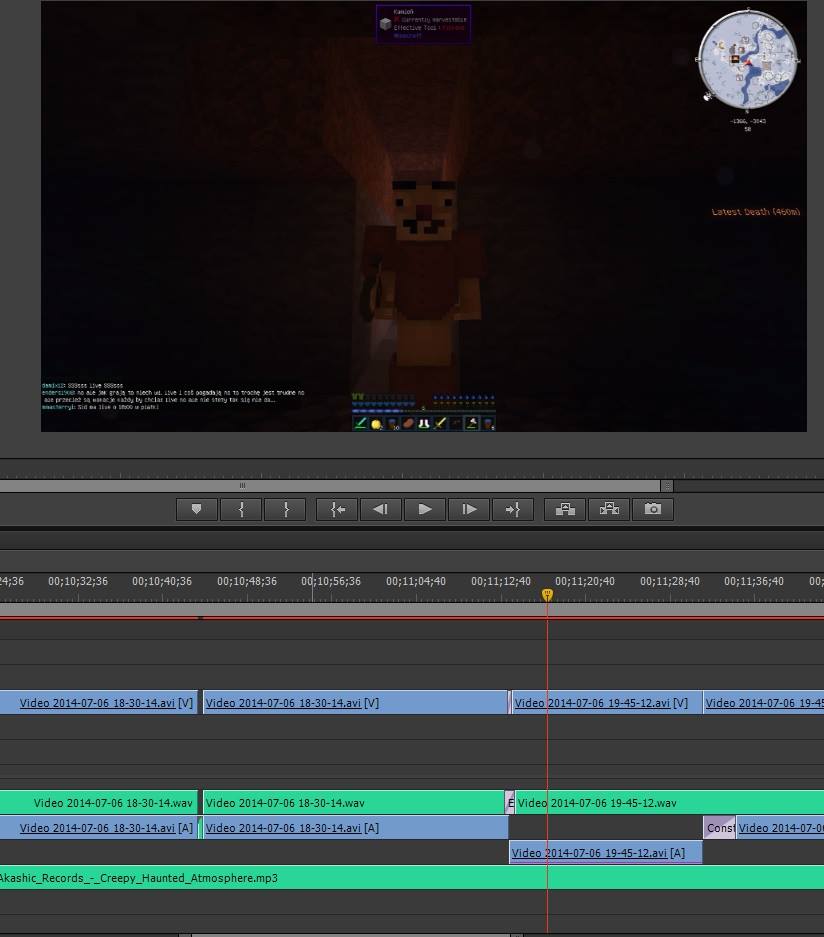This screenshot has width=824, height=937.
Task: Select the 19-45-12.avi [V] clip under the playhead
Action: 607,703
